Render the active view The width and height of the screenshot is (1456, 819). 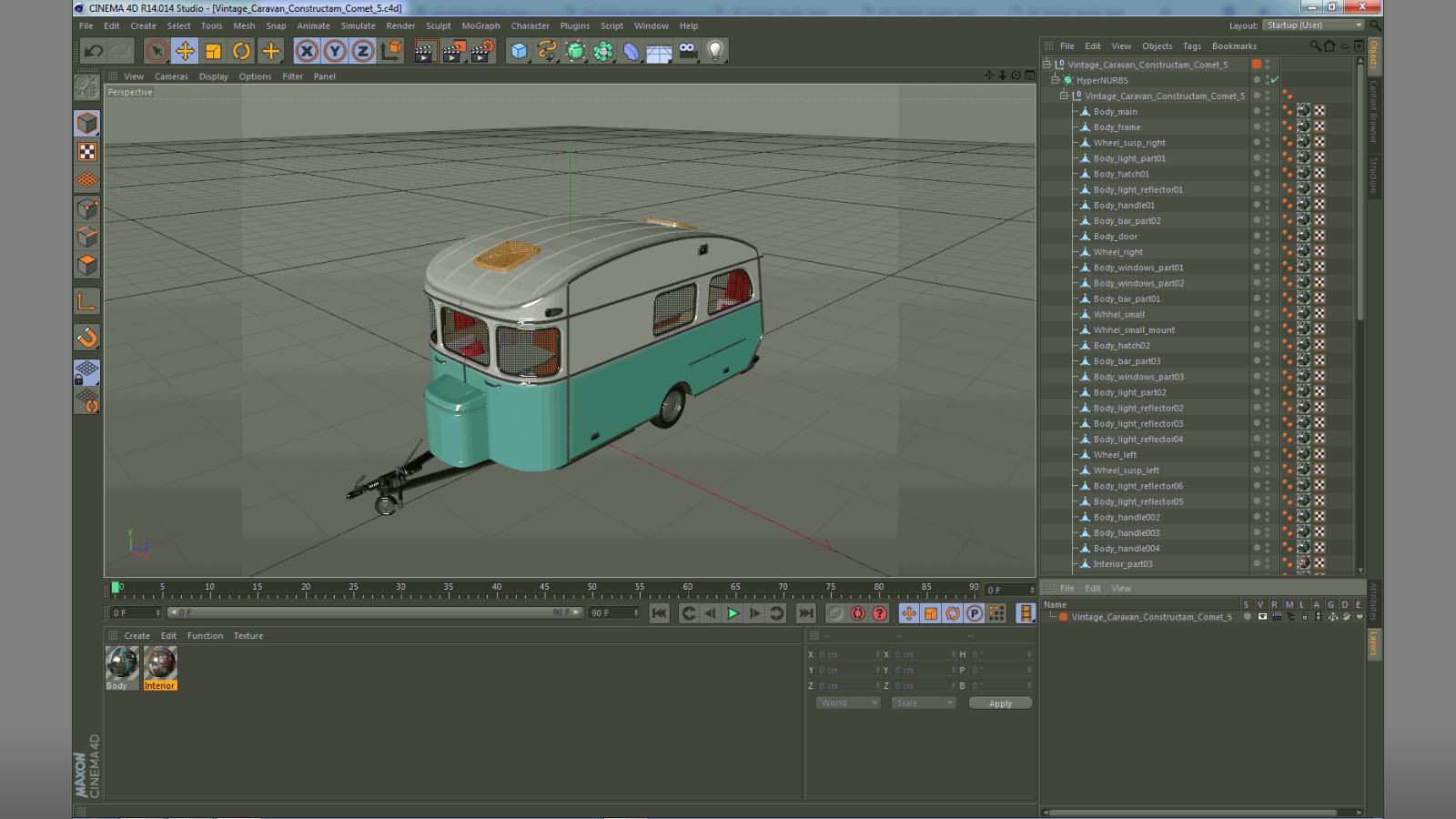click(x=424, y=51)
